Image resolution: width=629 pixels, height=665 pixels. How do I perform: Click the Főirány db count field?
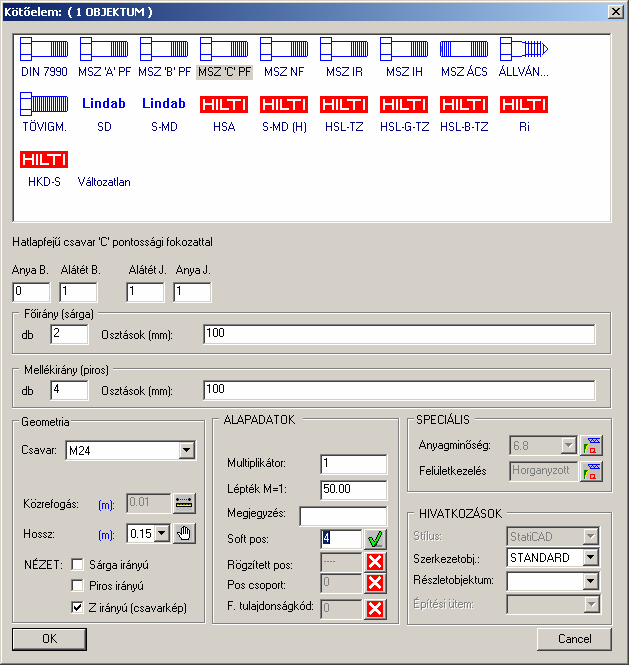[70, 334]
